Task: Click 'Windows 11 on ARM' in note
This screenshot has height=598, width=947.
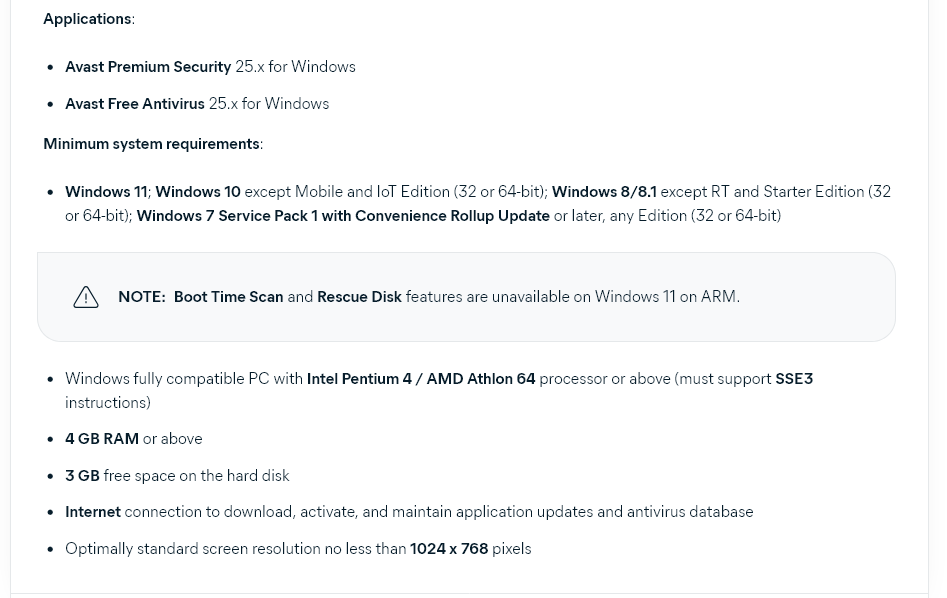Action: pyautogui.click(x=665, y=297)
